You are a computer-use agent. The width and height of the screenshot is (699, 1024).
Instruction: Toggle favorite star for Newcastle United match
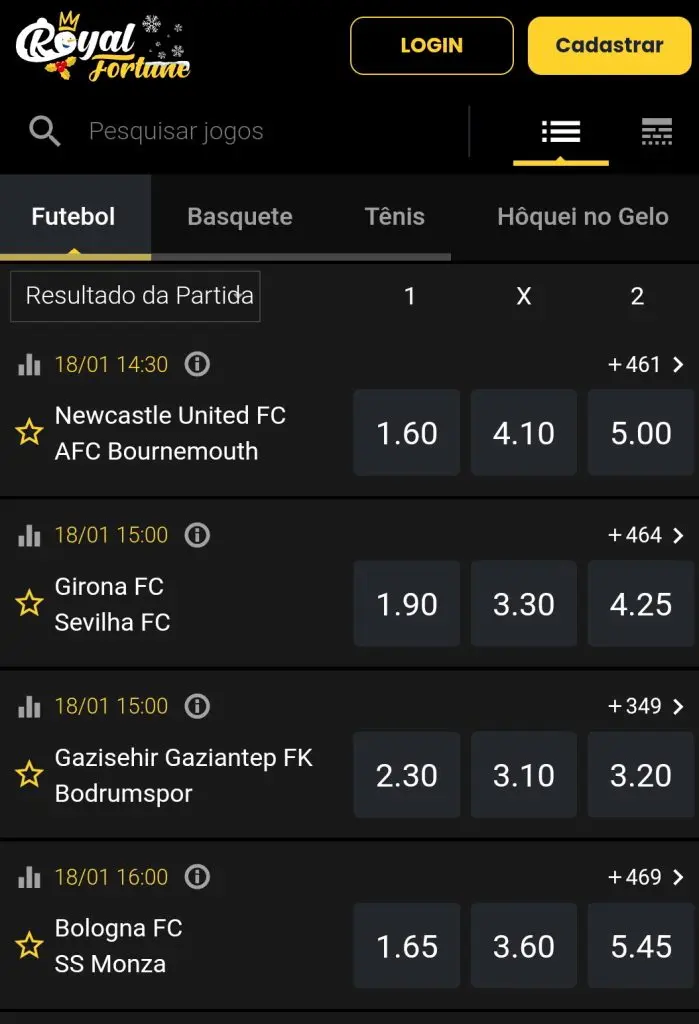click(x=29, y=433)
